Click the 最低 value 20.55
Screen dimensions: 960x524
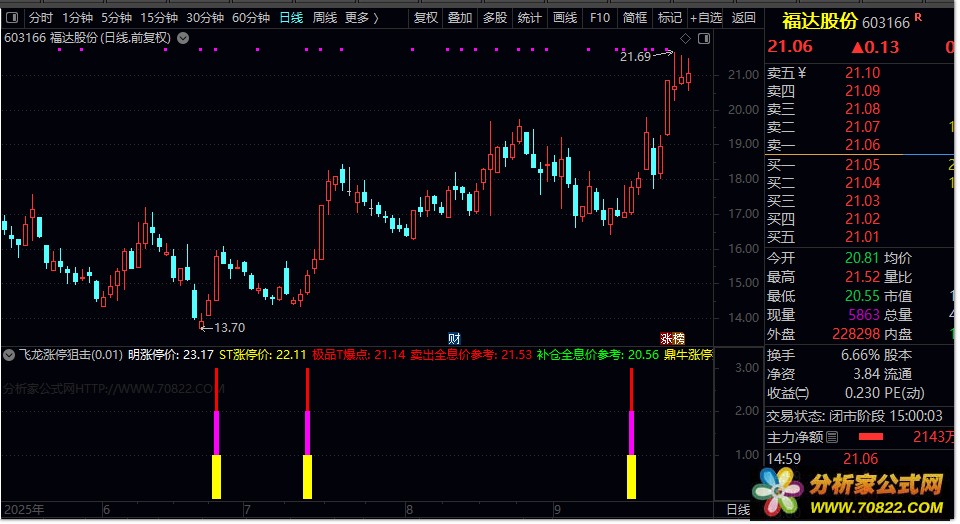pyautogui.click(x=862, y=296)
